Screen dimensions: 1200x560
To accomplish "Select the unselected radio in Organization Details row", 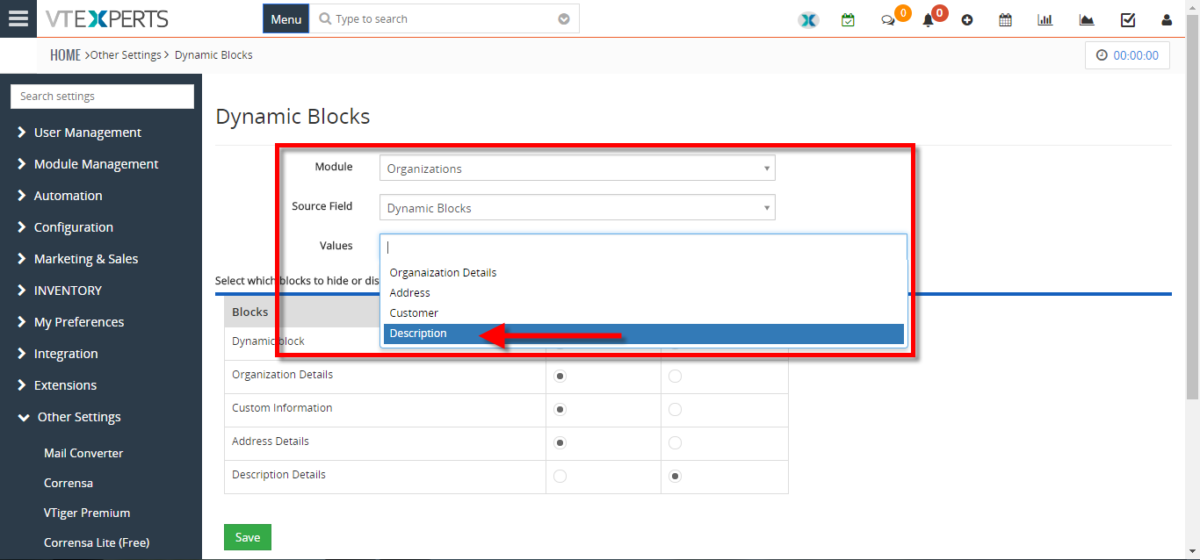I will [675, 376].
